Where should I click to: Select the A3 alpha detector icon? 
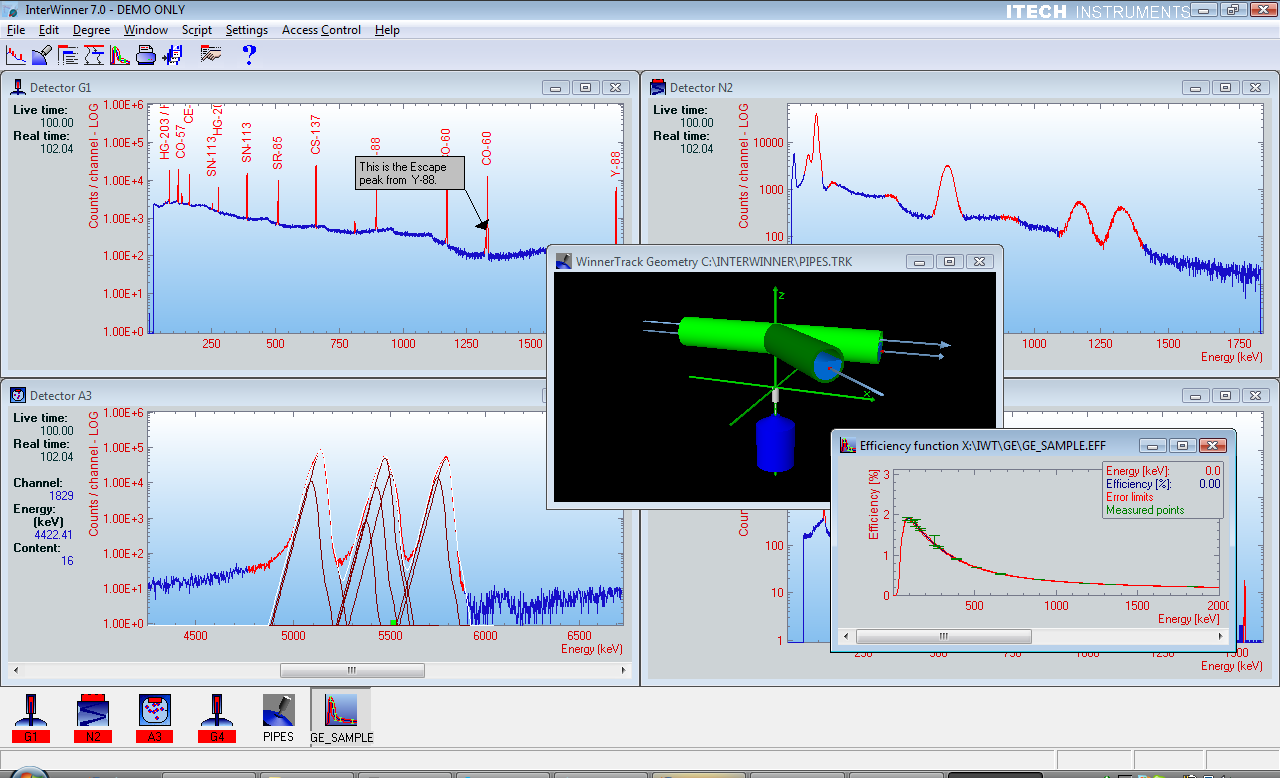(155, 718)
